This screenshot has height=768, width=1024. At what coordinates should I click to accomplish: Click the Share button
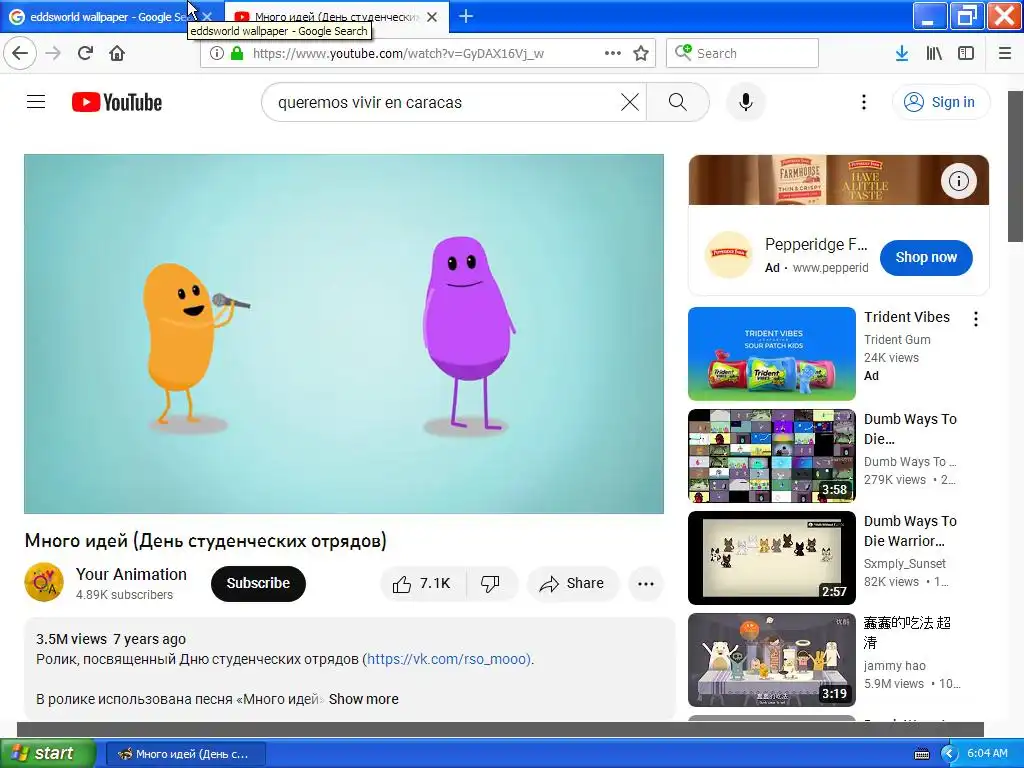click(x=572, y=583)
